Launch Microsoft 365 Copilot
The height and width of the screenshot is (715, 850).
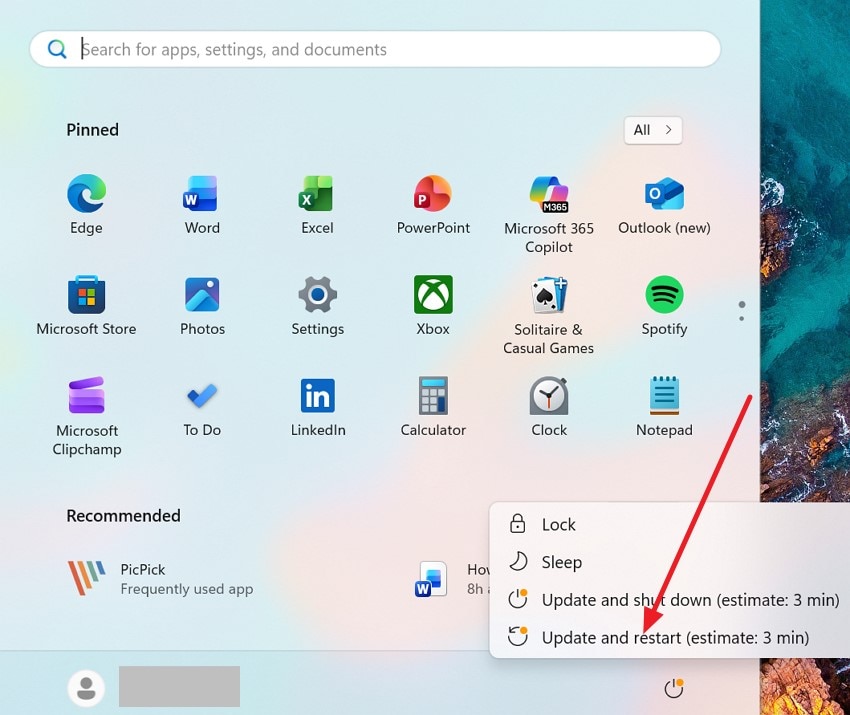coord(548,195)
